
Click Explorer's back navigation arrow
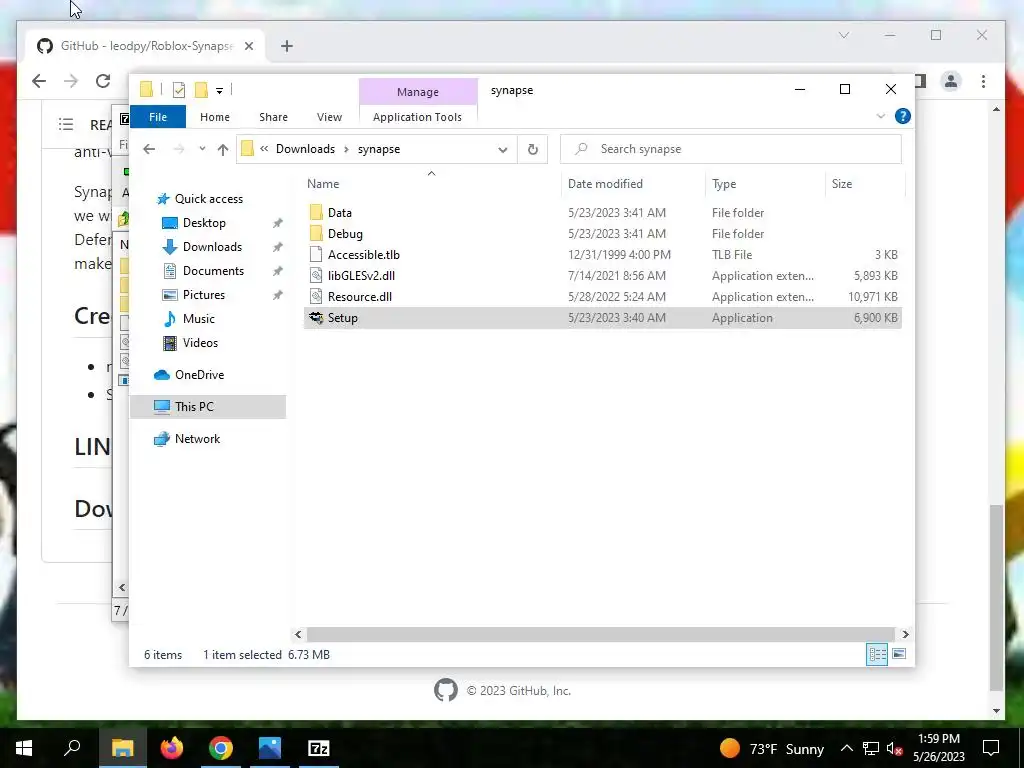coord(149,149)
